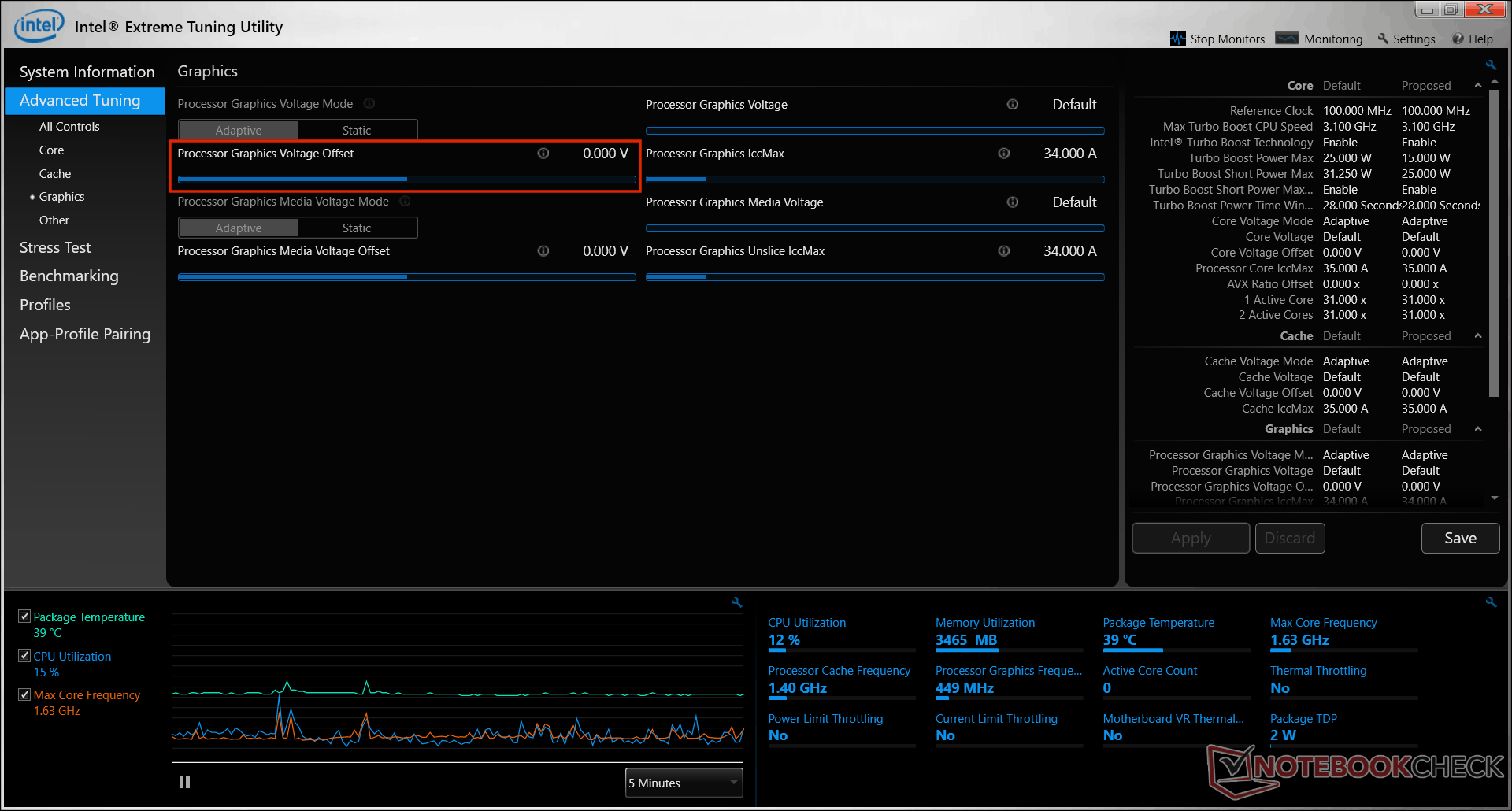Click the Apply button
Image resolution: width=1512 pixels, height=811 pixels.
tap(1191, 538)
